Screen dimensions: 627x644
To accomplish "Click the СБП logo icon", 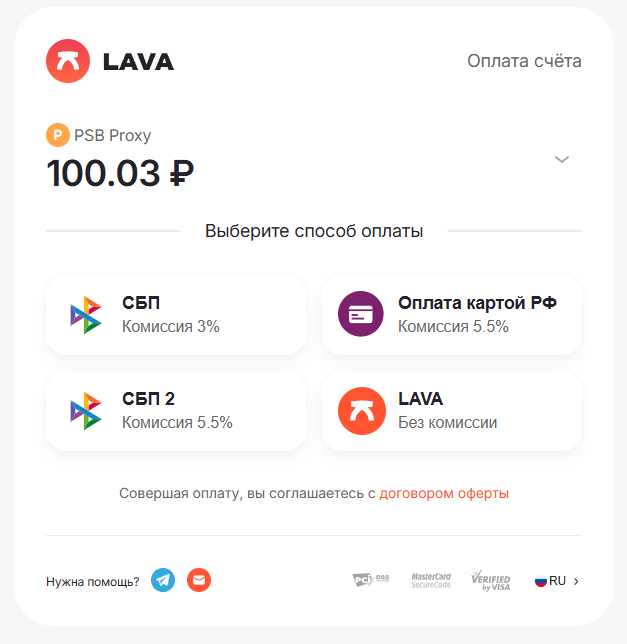I will point(85,315).
